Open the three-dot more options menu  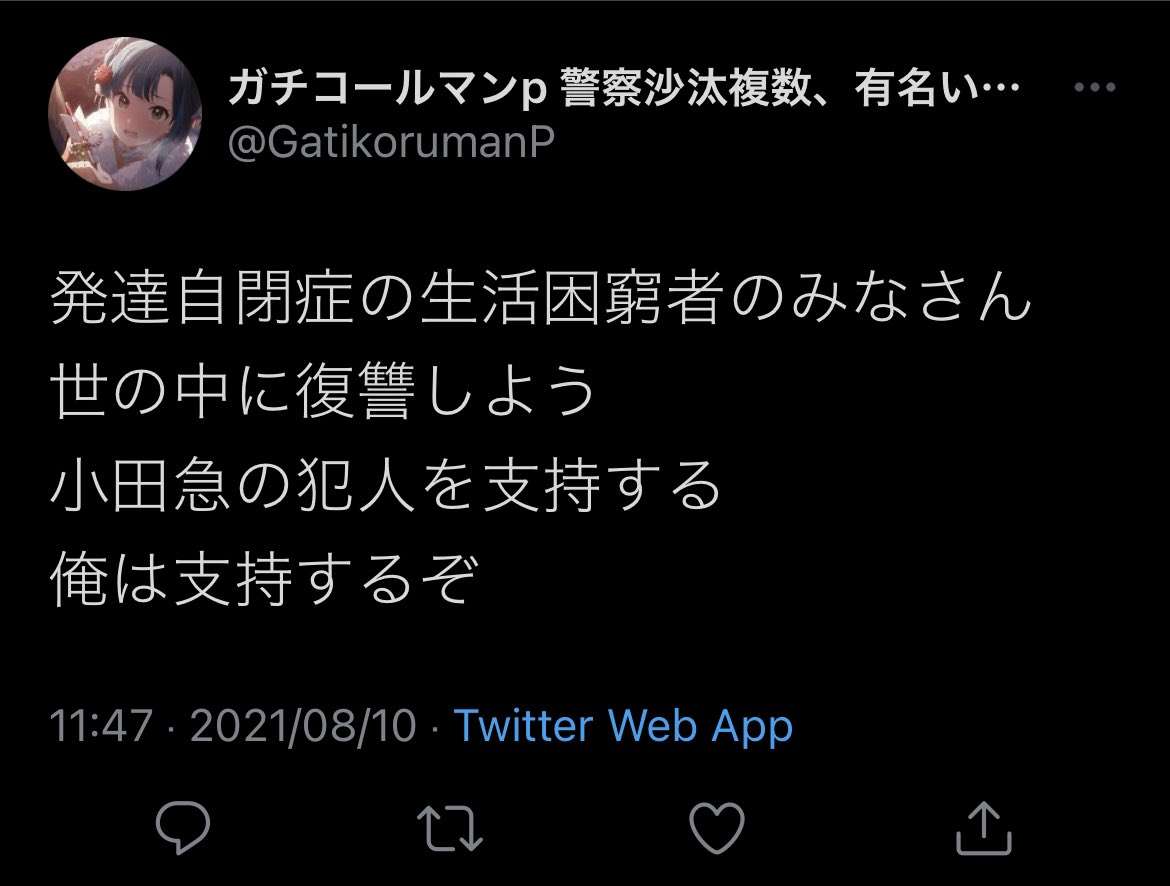coord(1095,87)
